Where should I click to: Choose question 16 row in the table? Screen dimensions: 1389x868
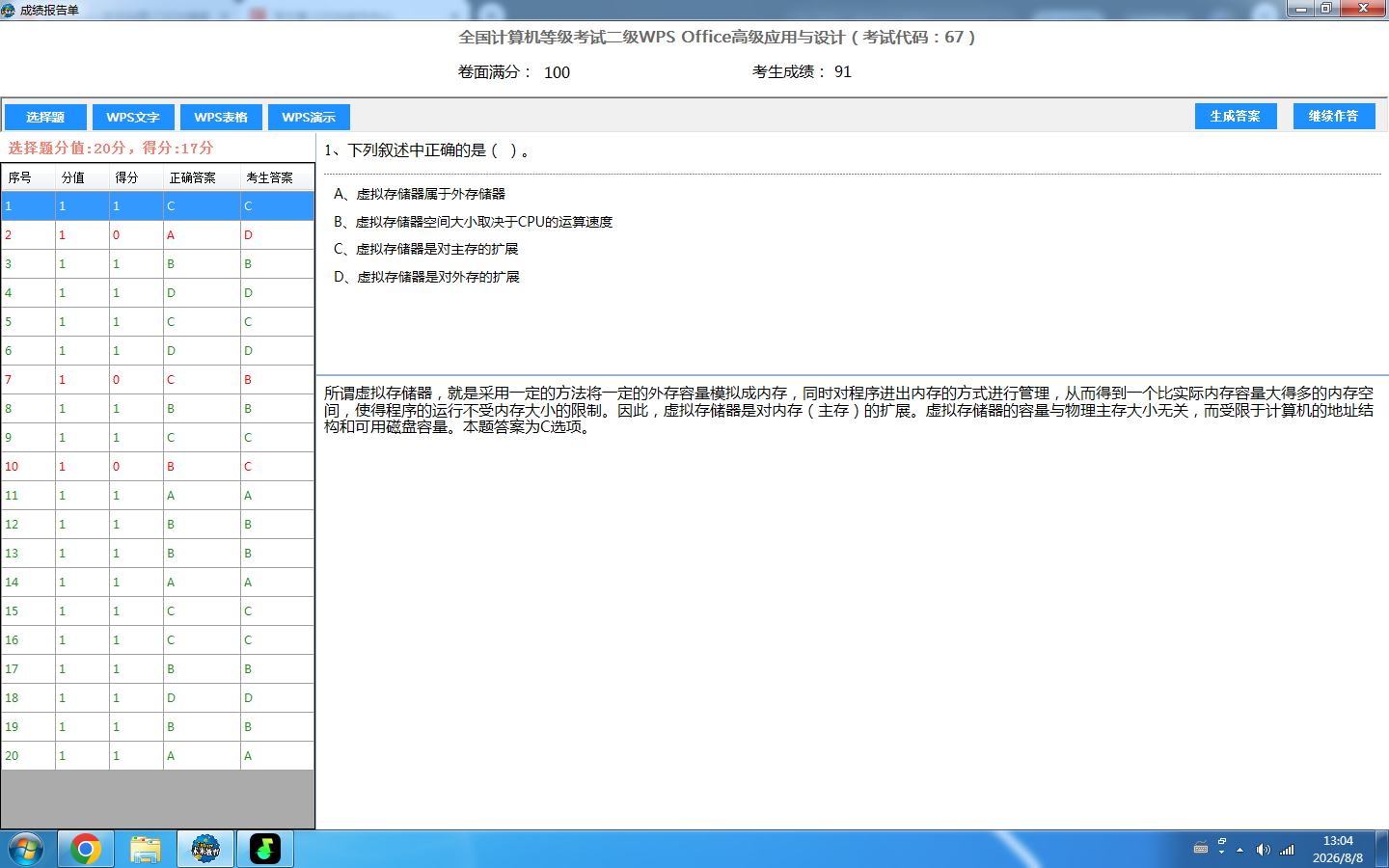(157, 639)
